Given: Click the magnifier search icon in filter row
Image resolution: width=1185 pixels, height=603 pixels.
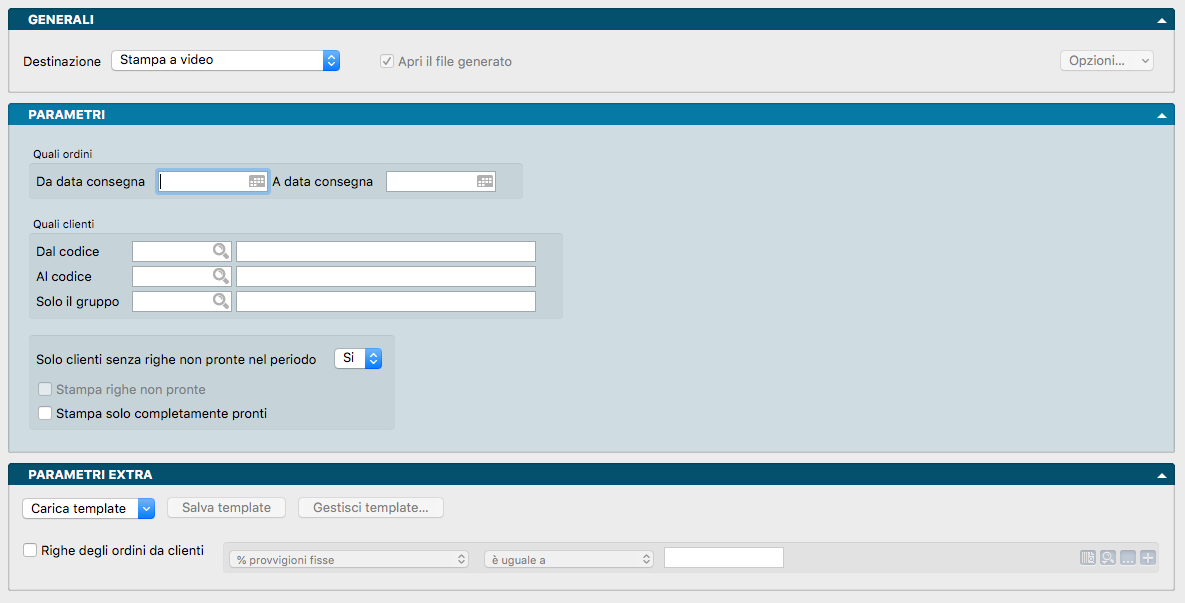Looking at the screenshot, I should point(1108,558).
